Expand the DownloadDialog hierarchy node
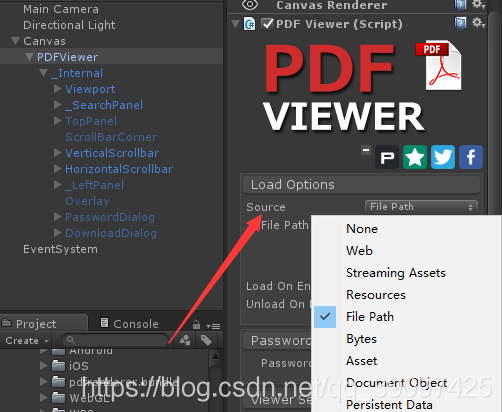Image resolution: width=502 pixels, height=412 pixels. [58, 232]
